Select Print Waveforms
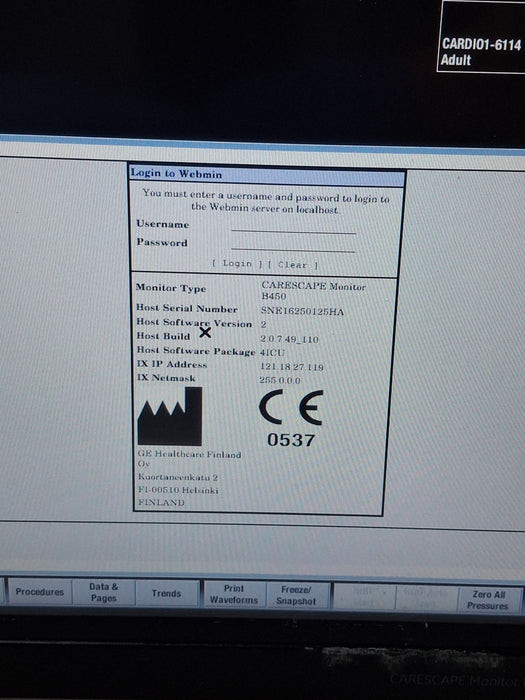This screenshot has width=525, height=700. point(234,594)
